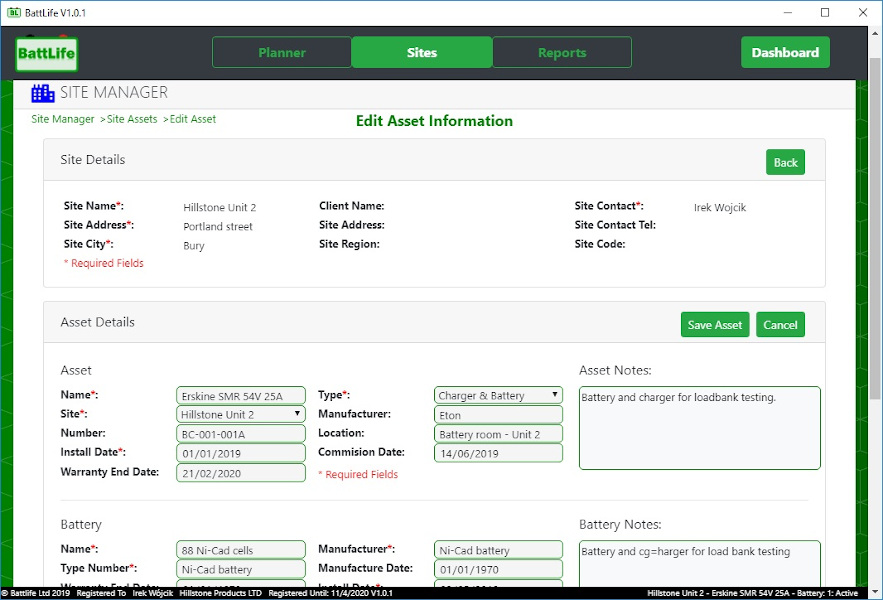Edit the Asset Notes text area
Viewport: 883px width, 600px height.
[x=699, y=427]
